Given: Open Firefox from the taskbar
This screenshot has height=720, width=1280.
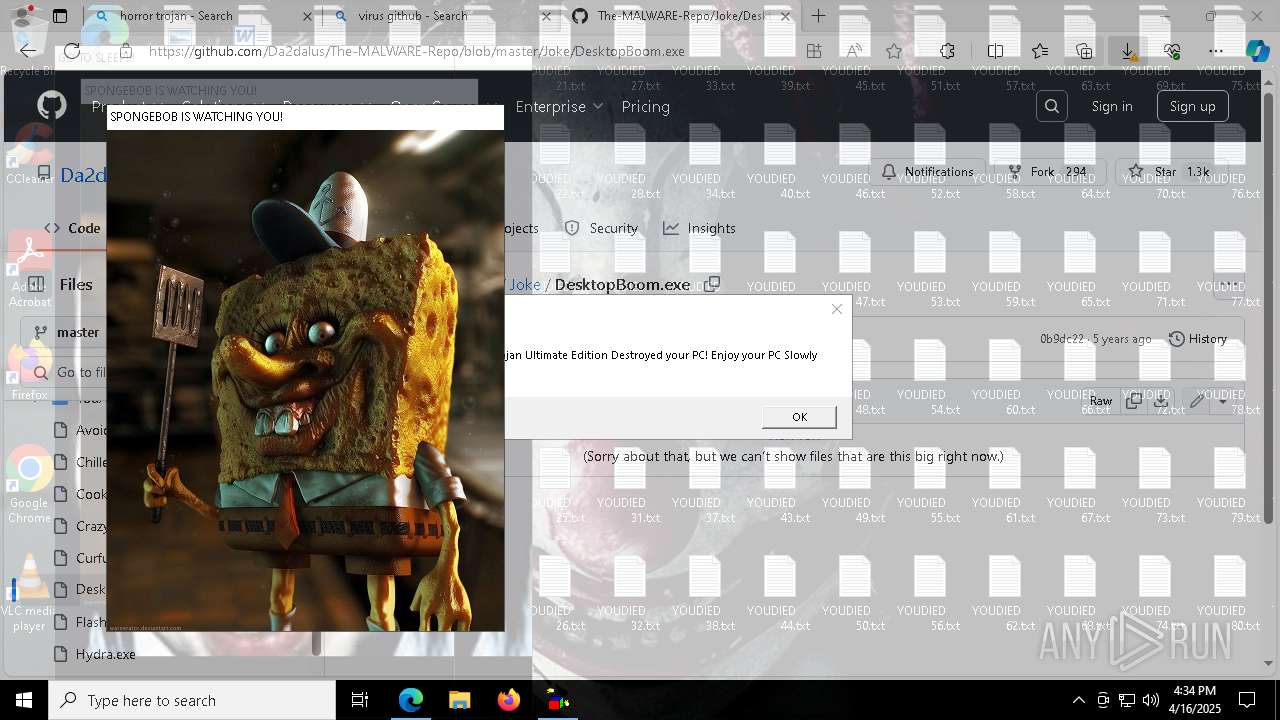Looking at the screenshot, I should [x=508, y=700].
